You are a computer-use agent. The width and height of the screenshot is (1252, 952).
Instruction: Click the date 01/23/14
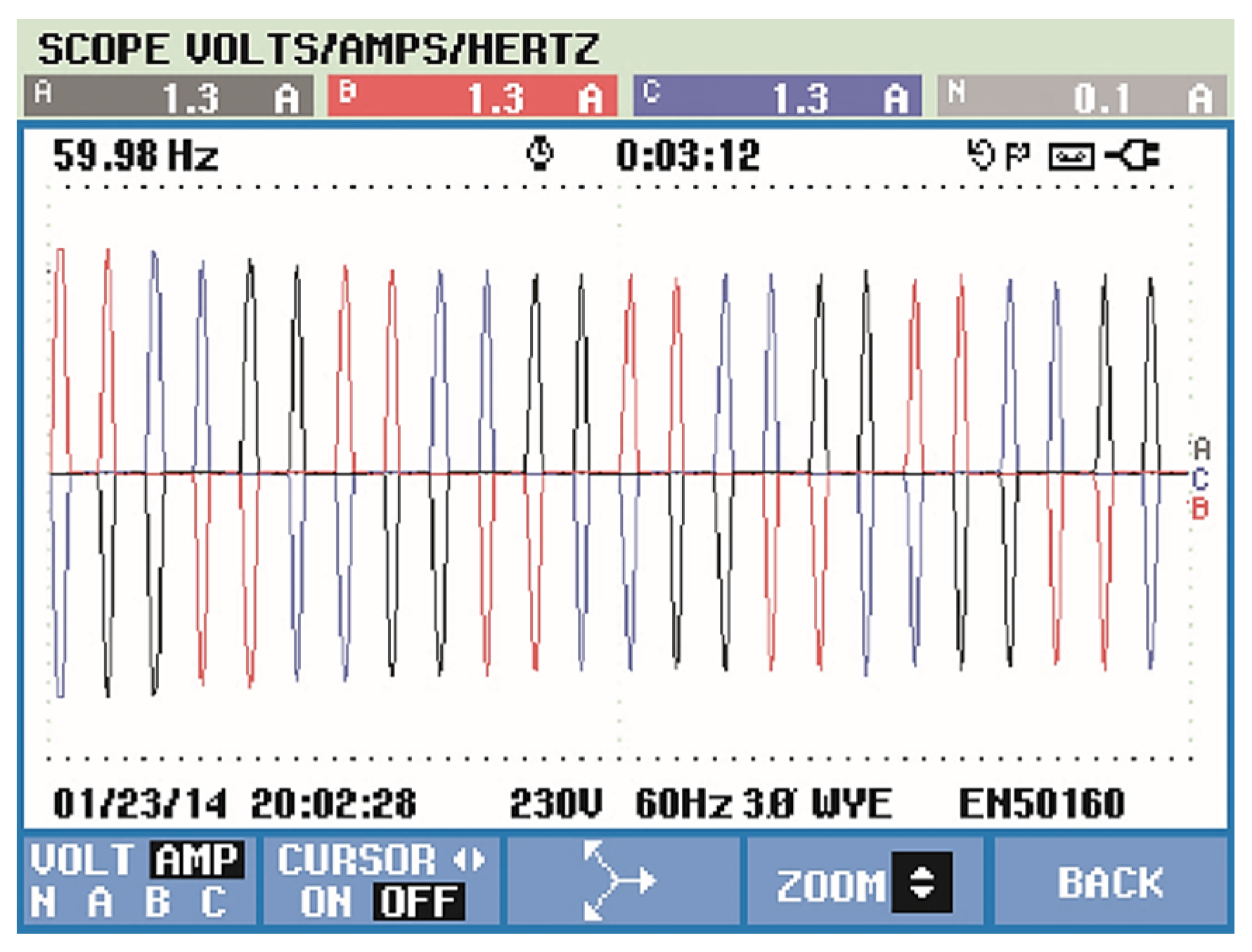click(x=140, y=804)
